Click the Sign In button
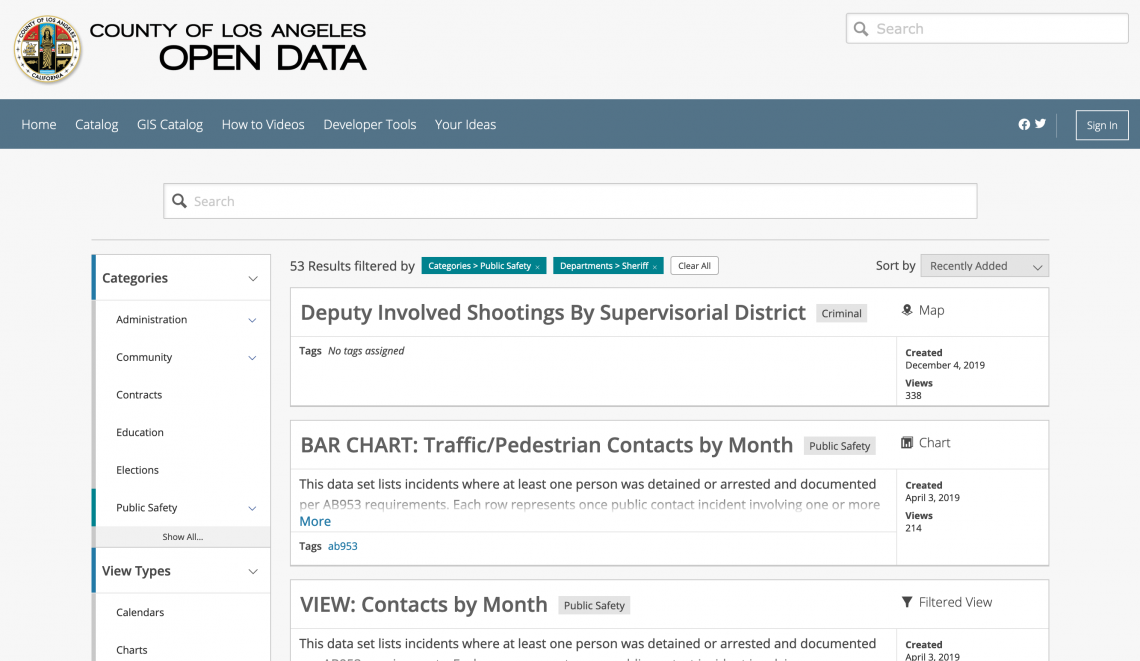Screen dimensions: 1140x661 (x=1101, y=125)
